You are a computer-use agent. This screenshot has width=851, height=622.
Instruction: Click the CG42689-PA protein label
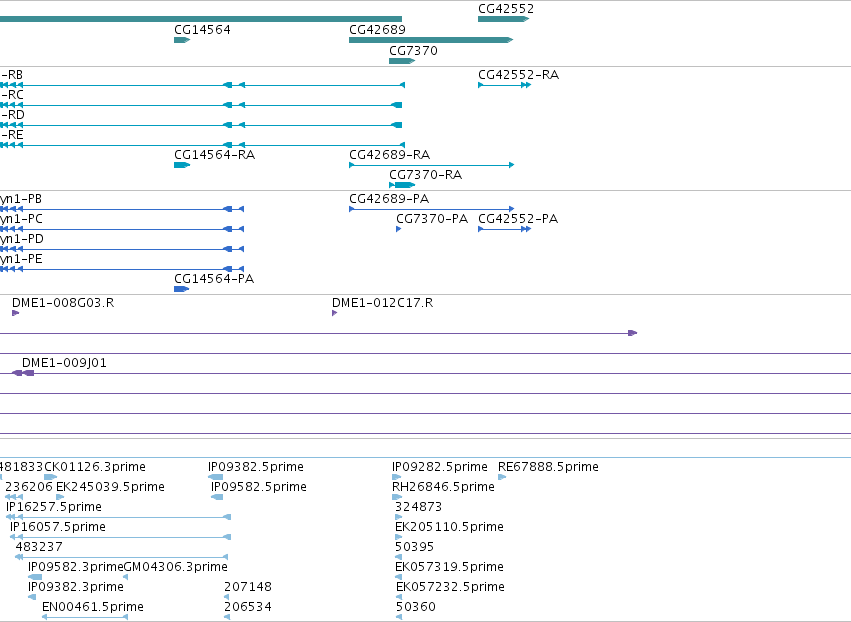[389, 199]
